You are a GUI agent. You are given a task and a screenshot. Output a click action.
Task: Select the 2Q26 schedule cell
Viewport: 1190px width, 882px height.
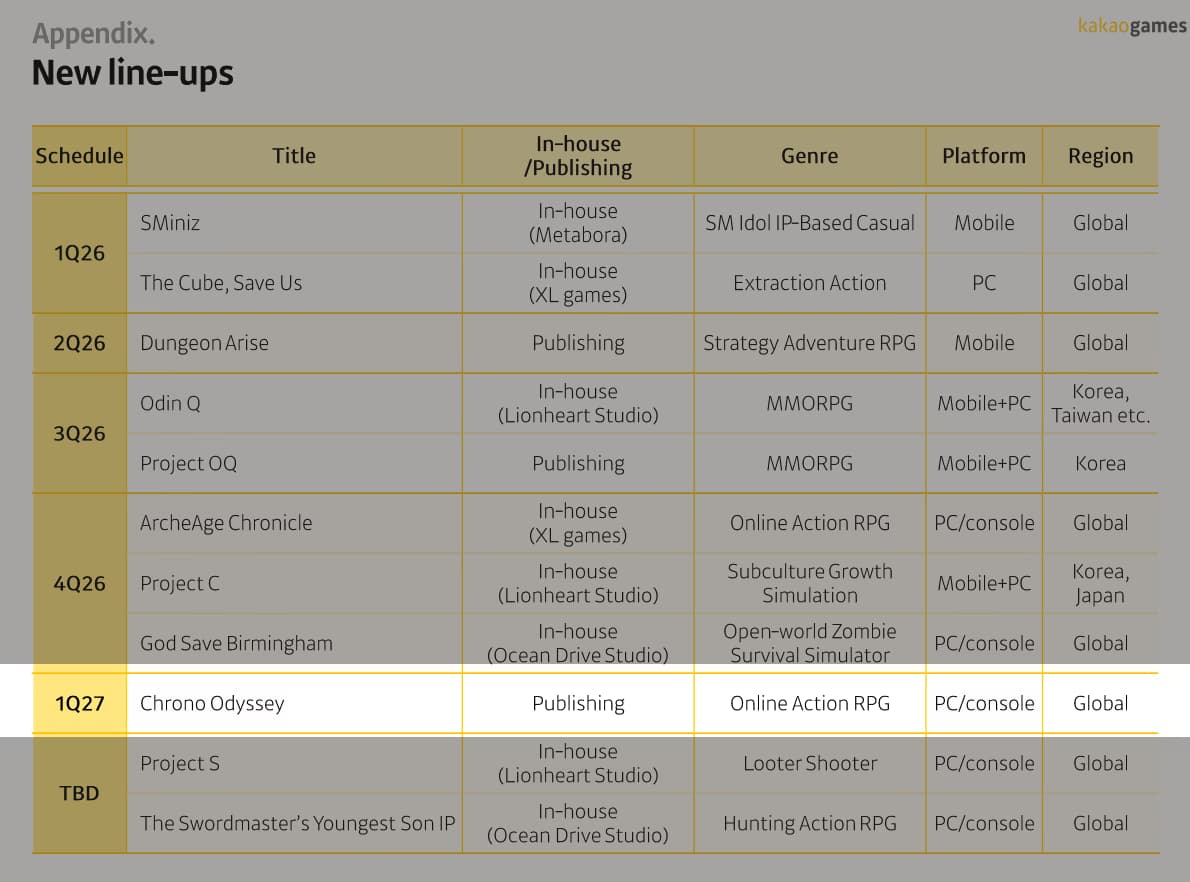(79, 343)
